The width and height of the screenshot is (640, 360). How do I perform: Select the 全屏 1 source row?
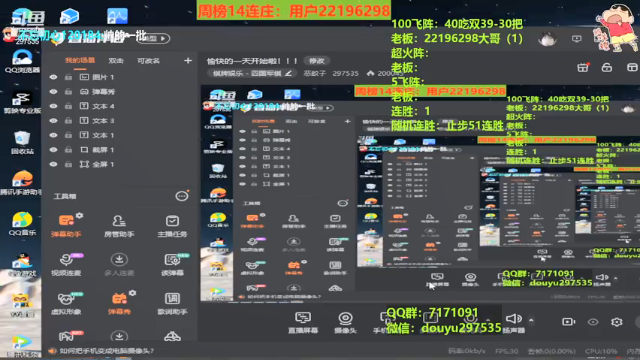coord(120,164)
